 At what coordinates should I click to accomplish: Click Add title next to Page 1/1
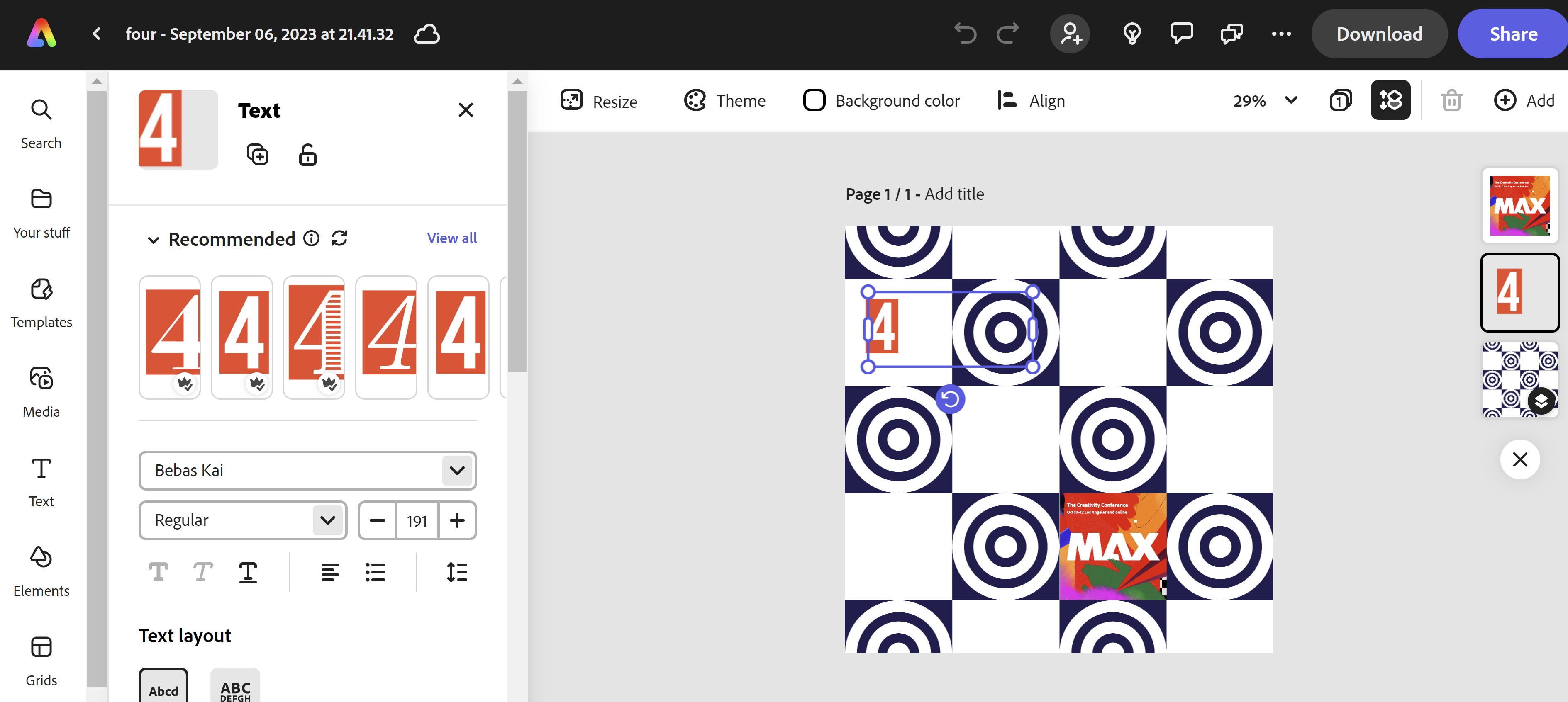954,194
